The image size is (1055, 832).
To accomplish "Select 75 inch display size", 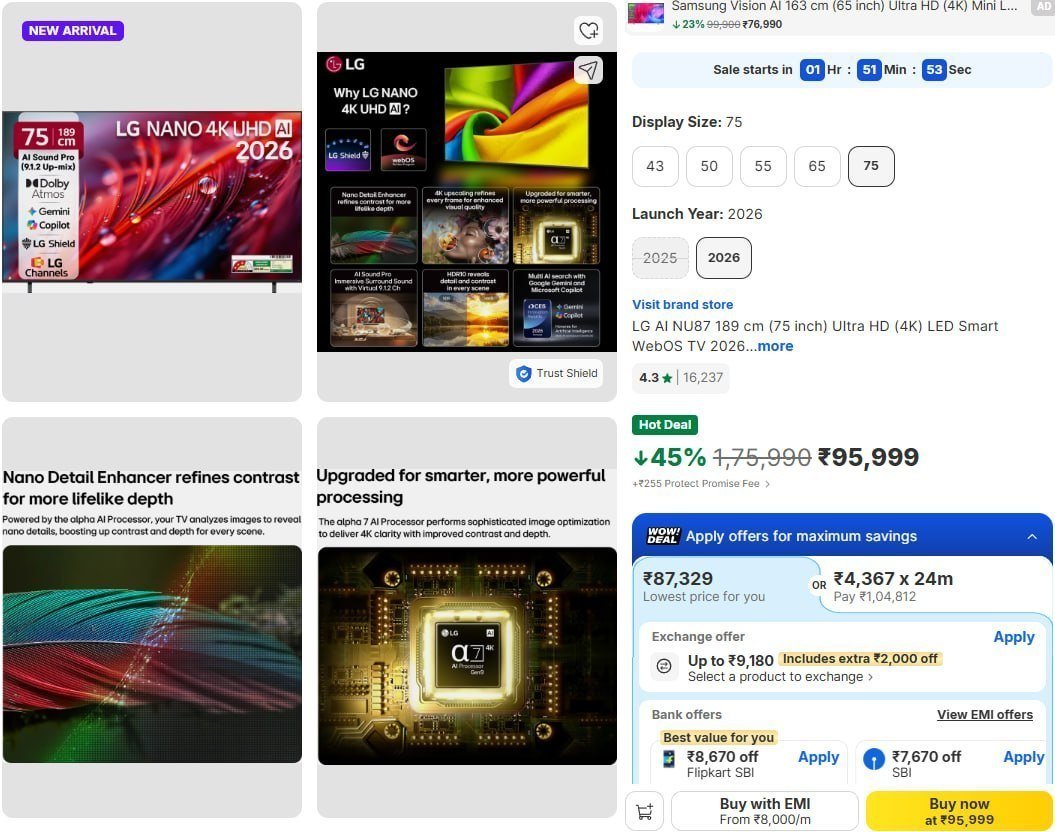I will tap(871, 166).
